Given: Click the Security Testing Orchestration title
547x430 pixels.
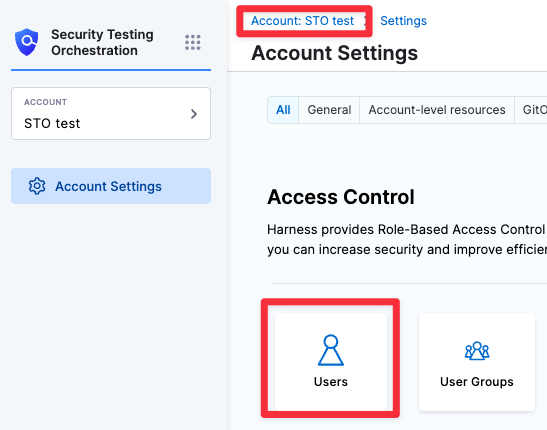Looking at the screenshot, I should pos(102,43).
